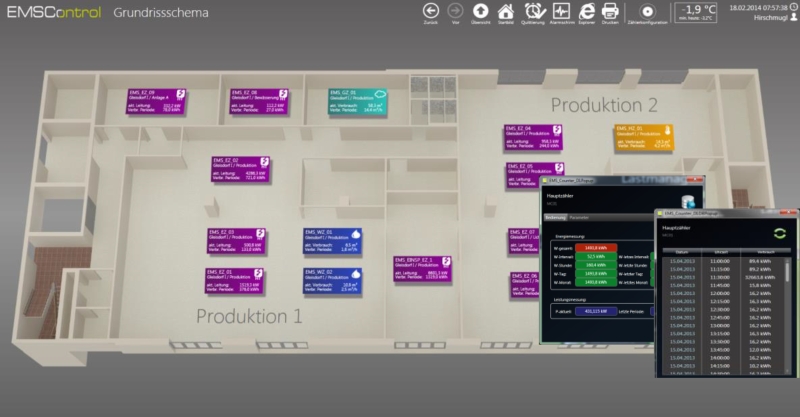Image resolution: width=800 pixels, height=417 pixels.
Task: Open Zählerkonfiguration disc icon
Action: click(647, 11)
